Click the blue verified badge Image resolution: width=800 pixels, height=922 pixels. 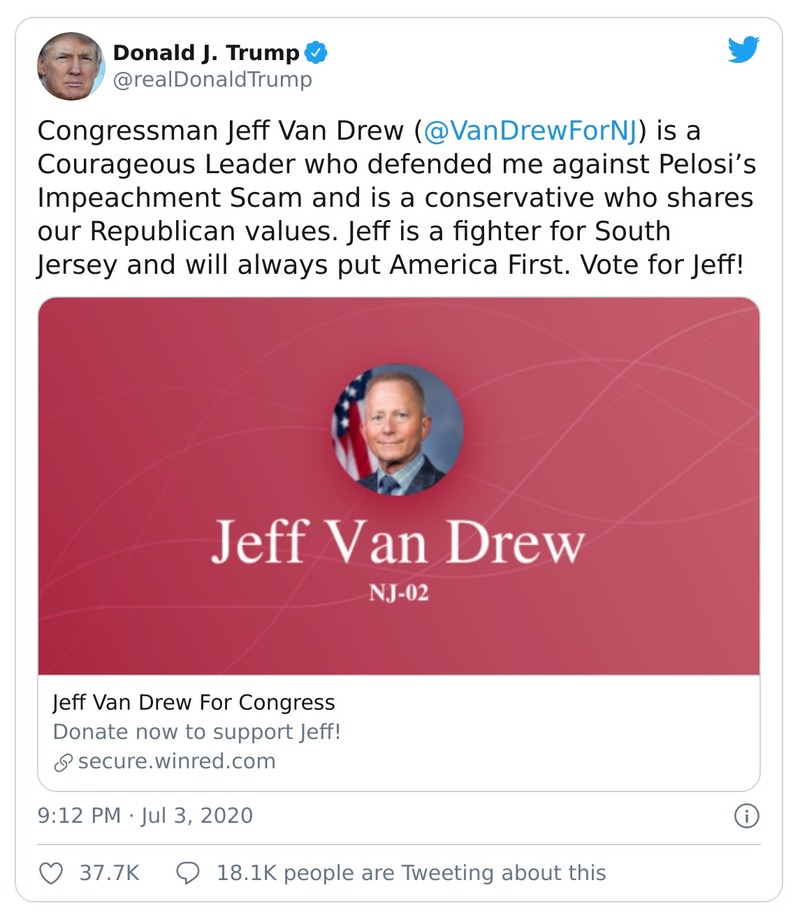314,53
